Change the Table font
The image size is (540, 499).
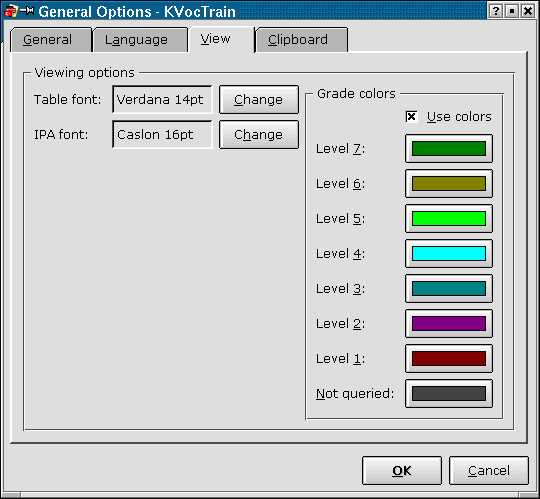coord(259,100)
